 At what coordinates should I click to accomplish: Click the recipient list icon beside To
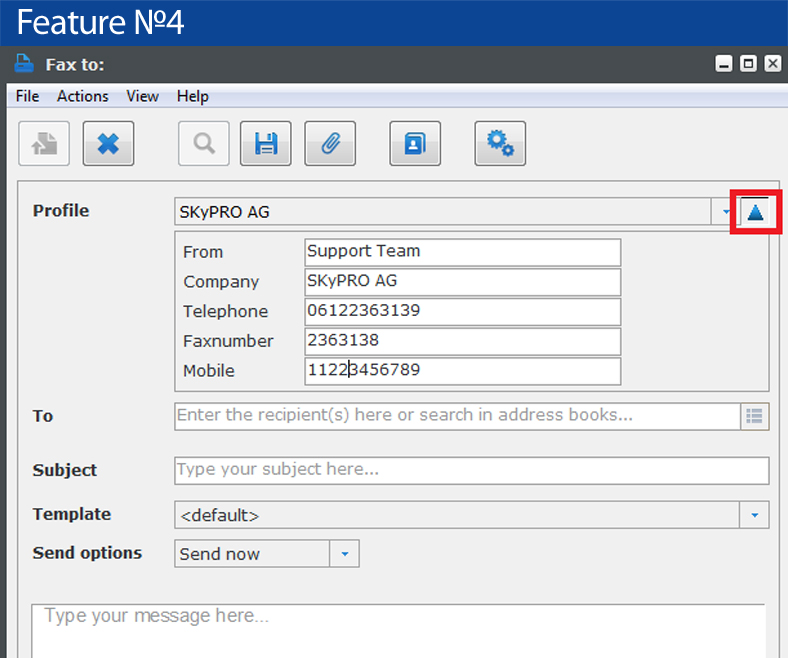pos(754,416)
